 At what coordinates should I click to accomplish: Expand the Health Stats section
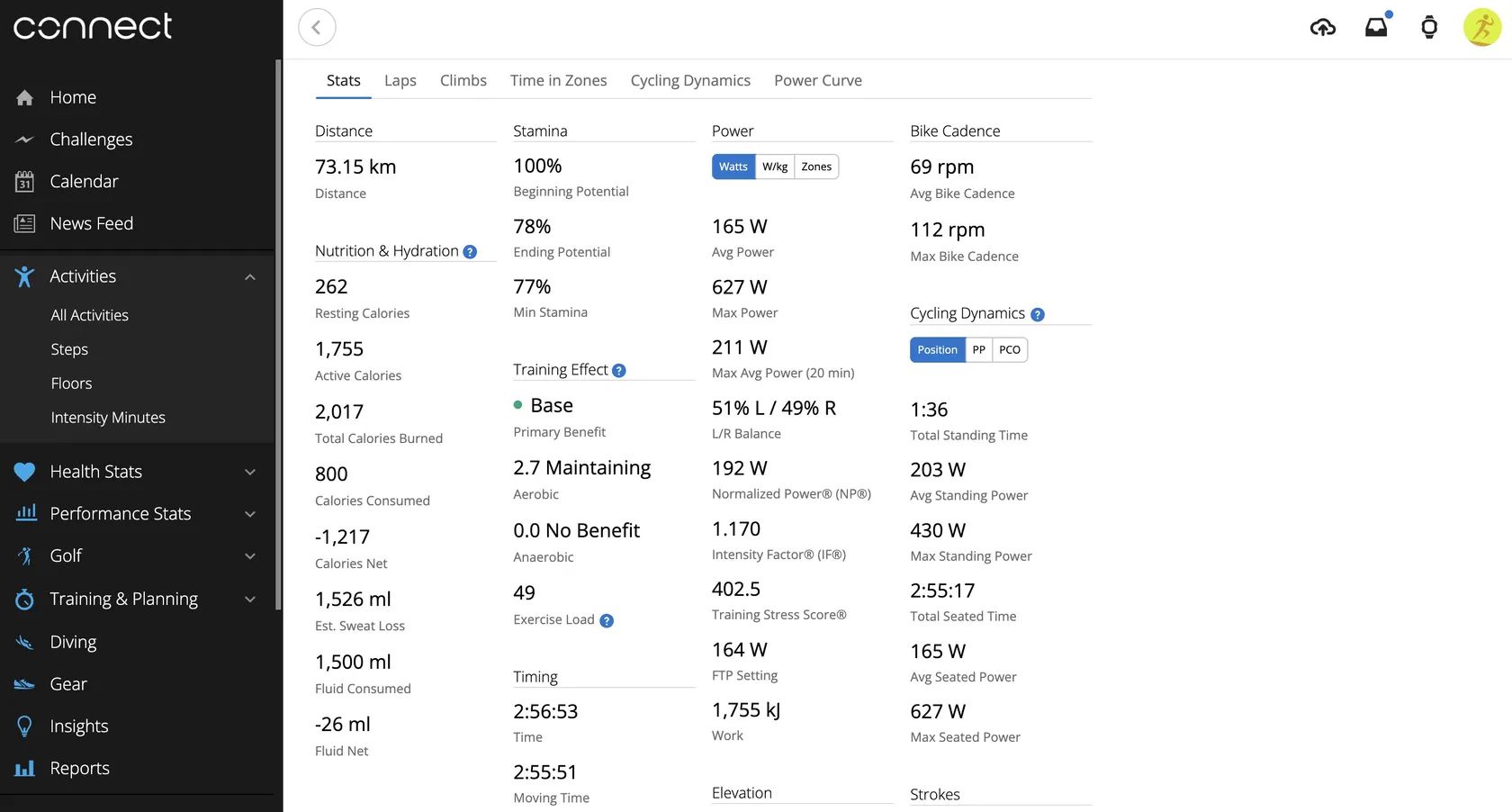coord(250,472)
